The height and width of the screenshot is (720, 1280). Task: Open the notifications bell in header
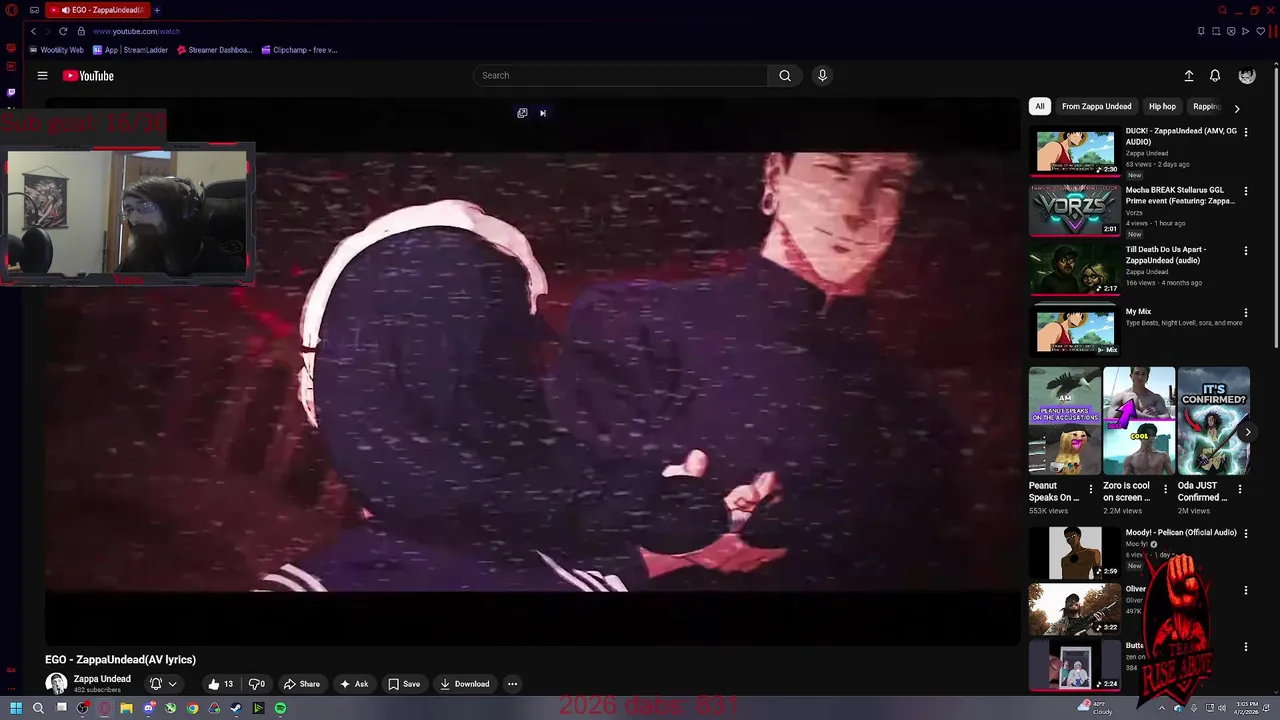pyautogui.click(x=1215, y=76)
